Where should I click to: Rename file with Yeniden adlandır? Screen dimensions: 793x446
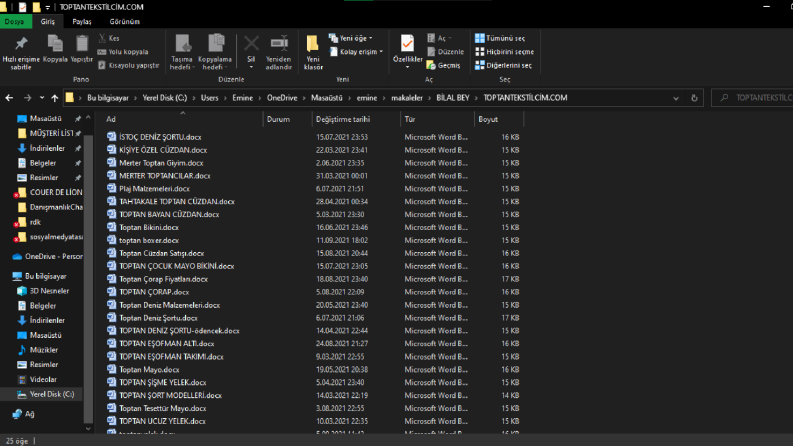(279, 53)
